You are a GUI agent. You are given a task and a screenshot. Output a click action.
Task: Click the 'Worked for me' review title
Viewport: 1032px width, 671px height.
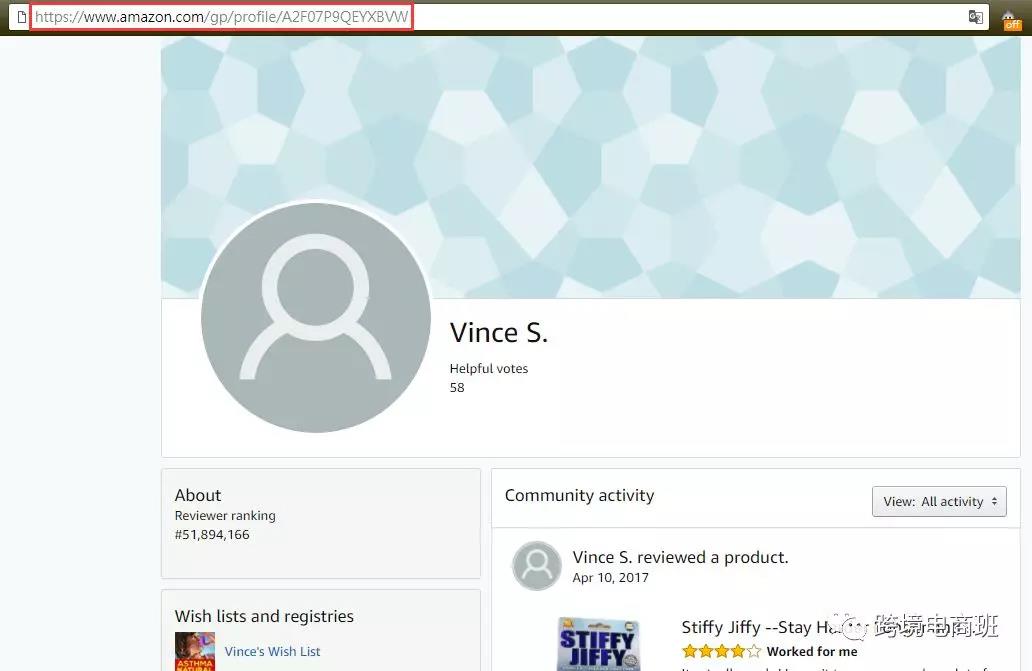(x=812, y=651)
